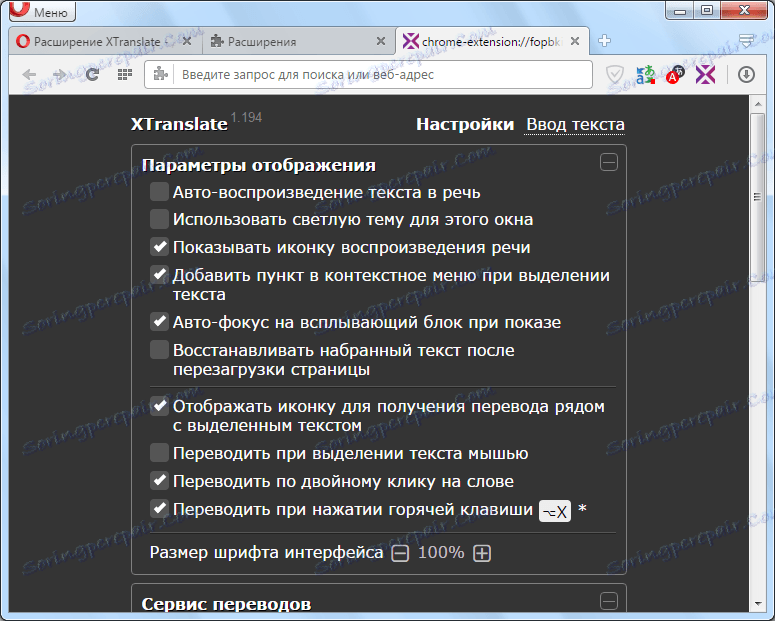Enable Авто-воспроизведение текста в речь

(159, 192)
